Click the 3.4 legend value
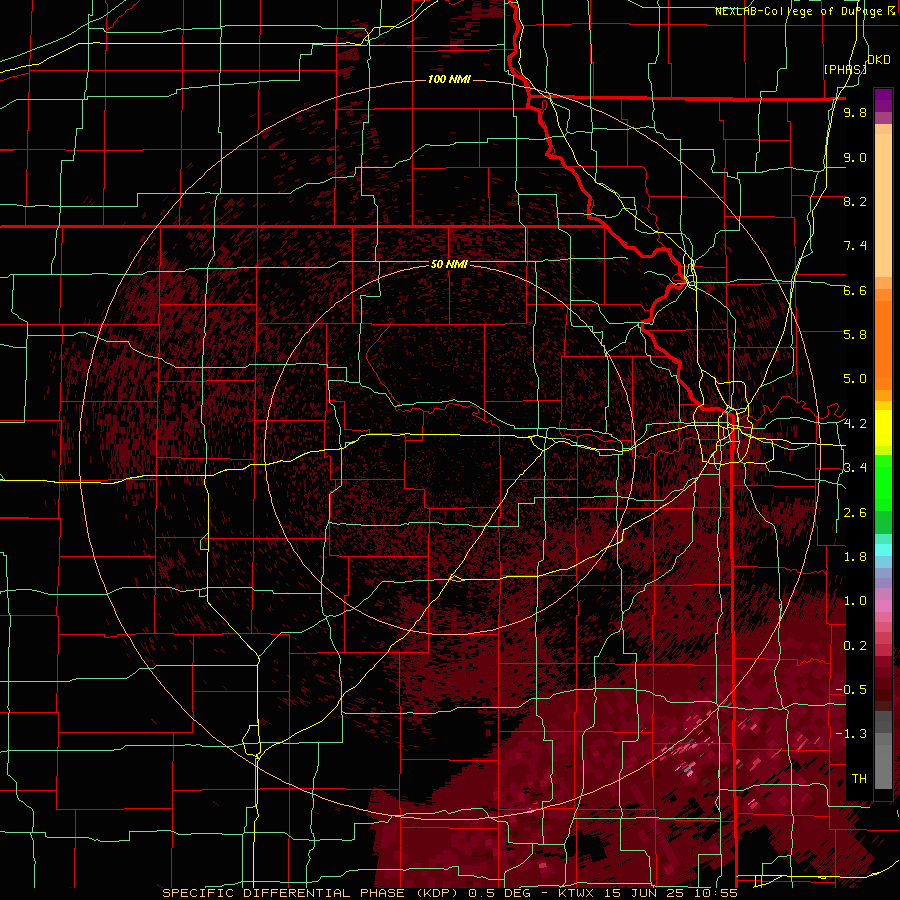The height and width of the screenshot is (900, 900). pos(855,468)
